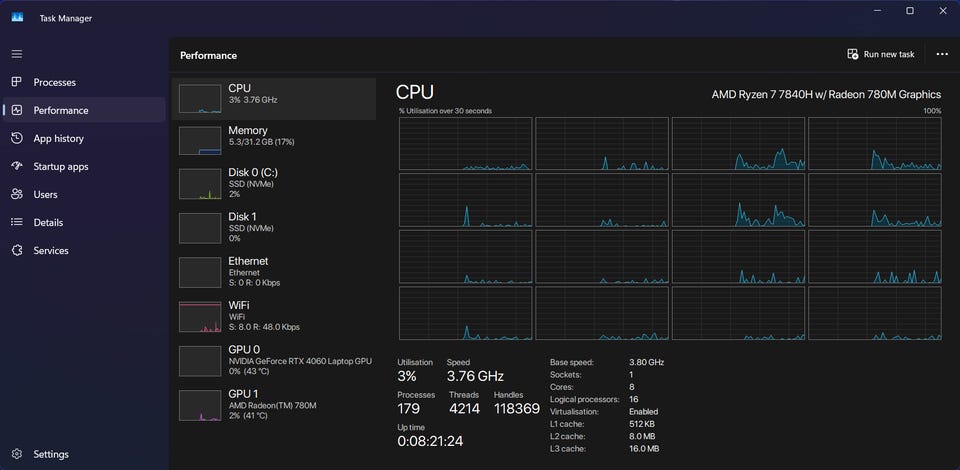Open the Details page
Screen dimensions: 960x470
(84, 222)
